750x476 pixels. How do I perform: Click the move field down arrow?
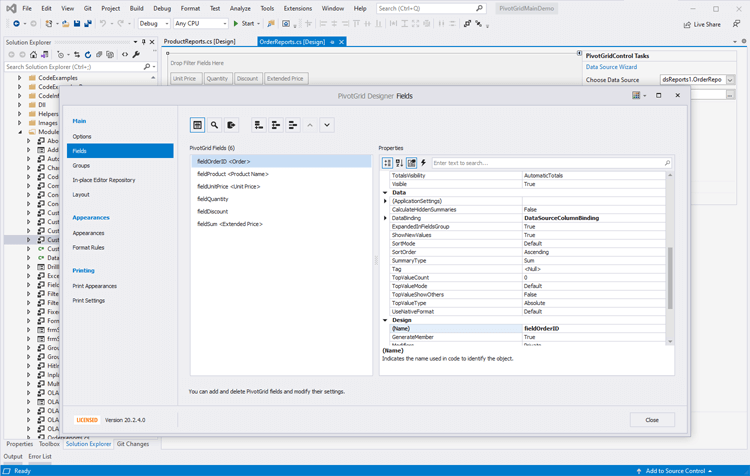327,125
